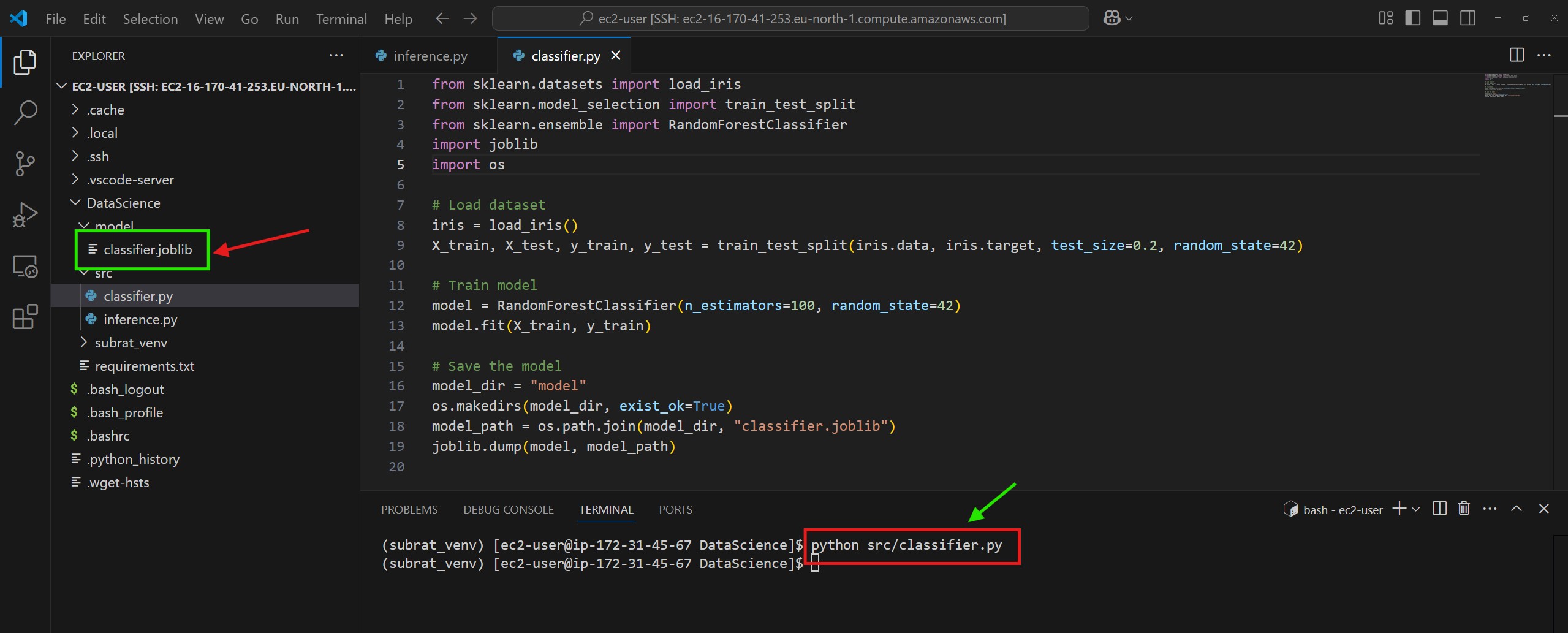Image resolution: width=1568 pixels, height=633 pixels.
Task: Open the Terminal menu
Action: click(341, 19)
